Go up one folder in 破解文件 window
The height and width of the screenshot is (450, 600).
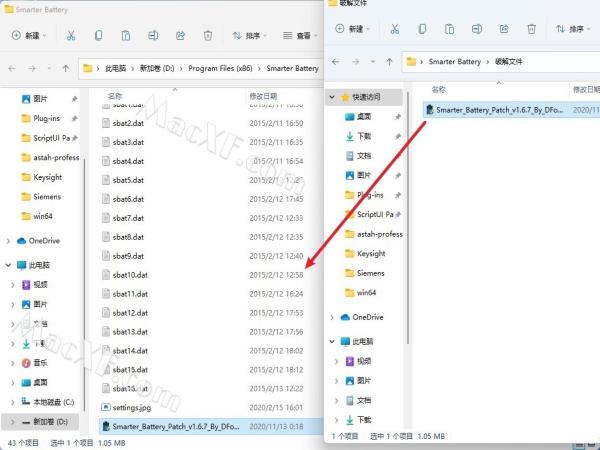(390, 62)
